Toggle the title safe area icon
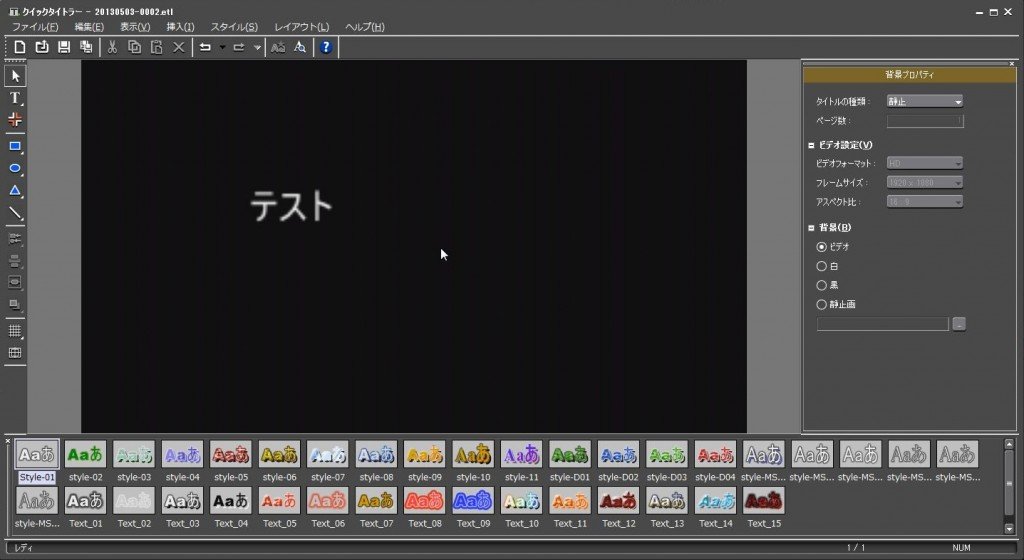The image size is (1024, 560). [x=15, y=353]
